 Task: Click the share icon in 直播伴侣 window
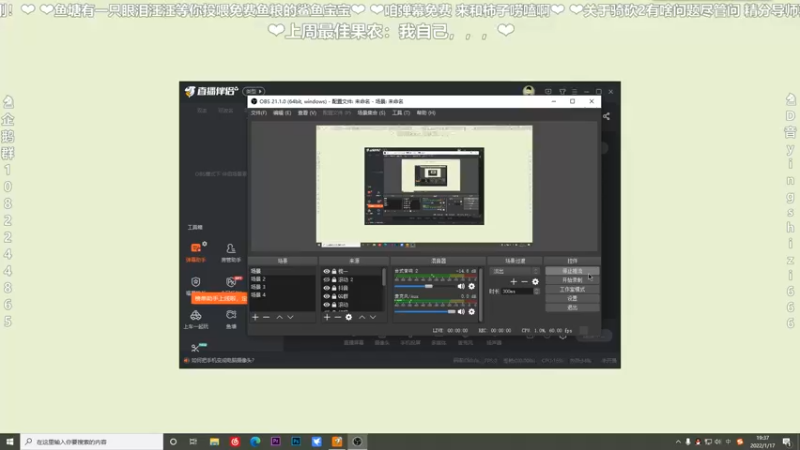pyautogui.click(x=607, y=116)
